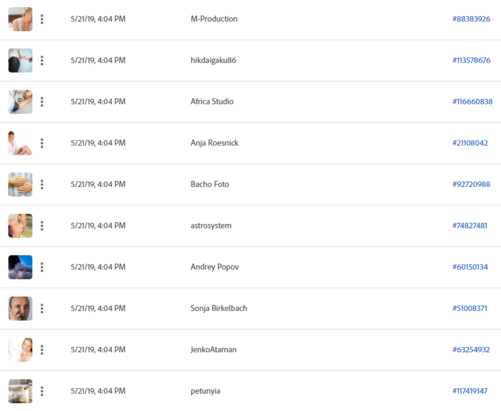Select the Sonja Birkelbach man portrait thumbnail
The image size is (501, 411).
[20, 308]
